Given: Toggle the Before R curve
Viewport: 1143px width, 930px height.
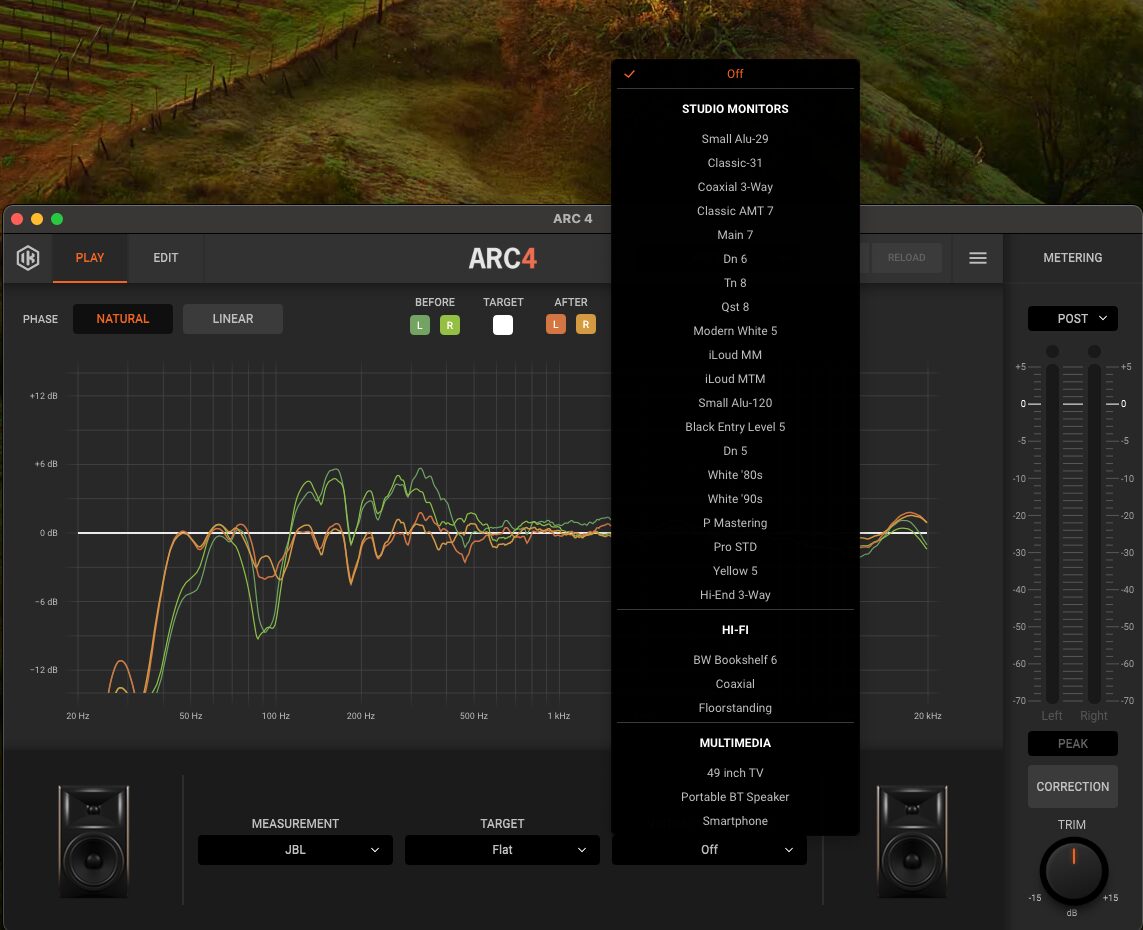Looking at the screenshot, I should click(x=450, y=325).
